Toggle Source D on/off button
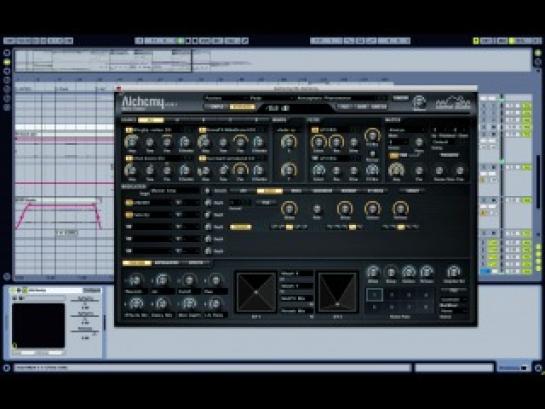This screenshot has height=409, width=545. [x=203, y=158]
